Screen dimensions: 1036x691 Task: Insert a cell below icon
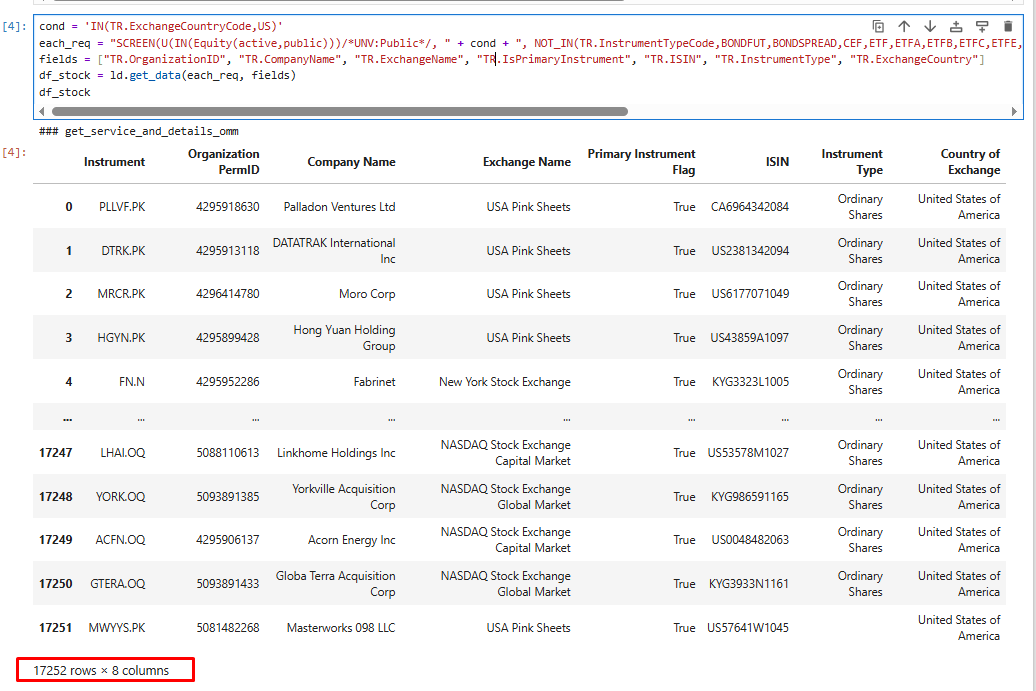coord(982,26)
